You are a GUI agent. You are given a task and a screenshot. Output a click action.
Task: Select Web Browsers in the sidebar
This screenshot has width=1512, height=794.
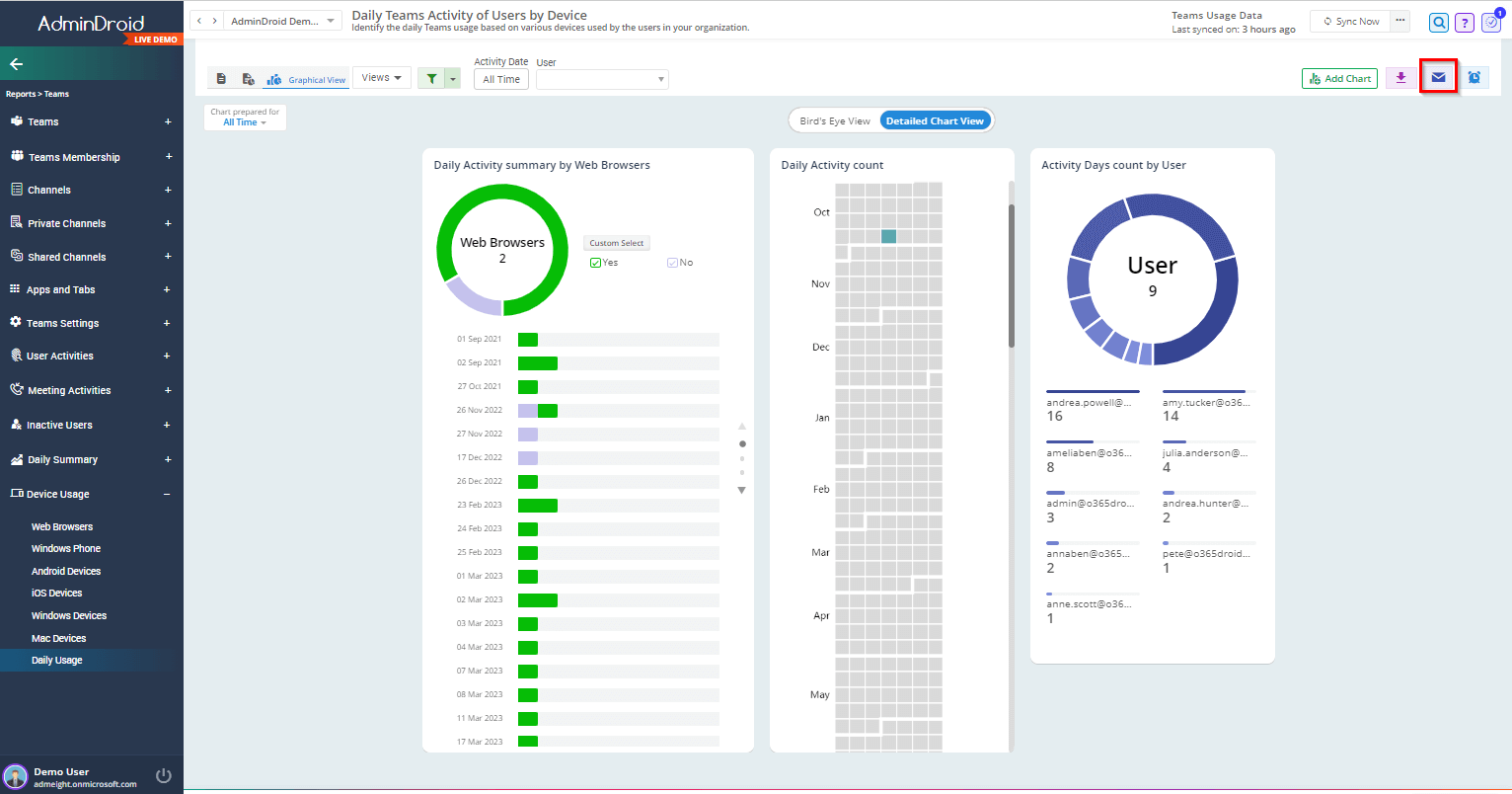(61, 526)
